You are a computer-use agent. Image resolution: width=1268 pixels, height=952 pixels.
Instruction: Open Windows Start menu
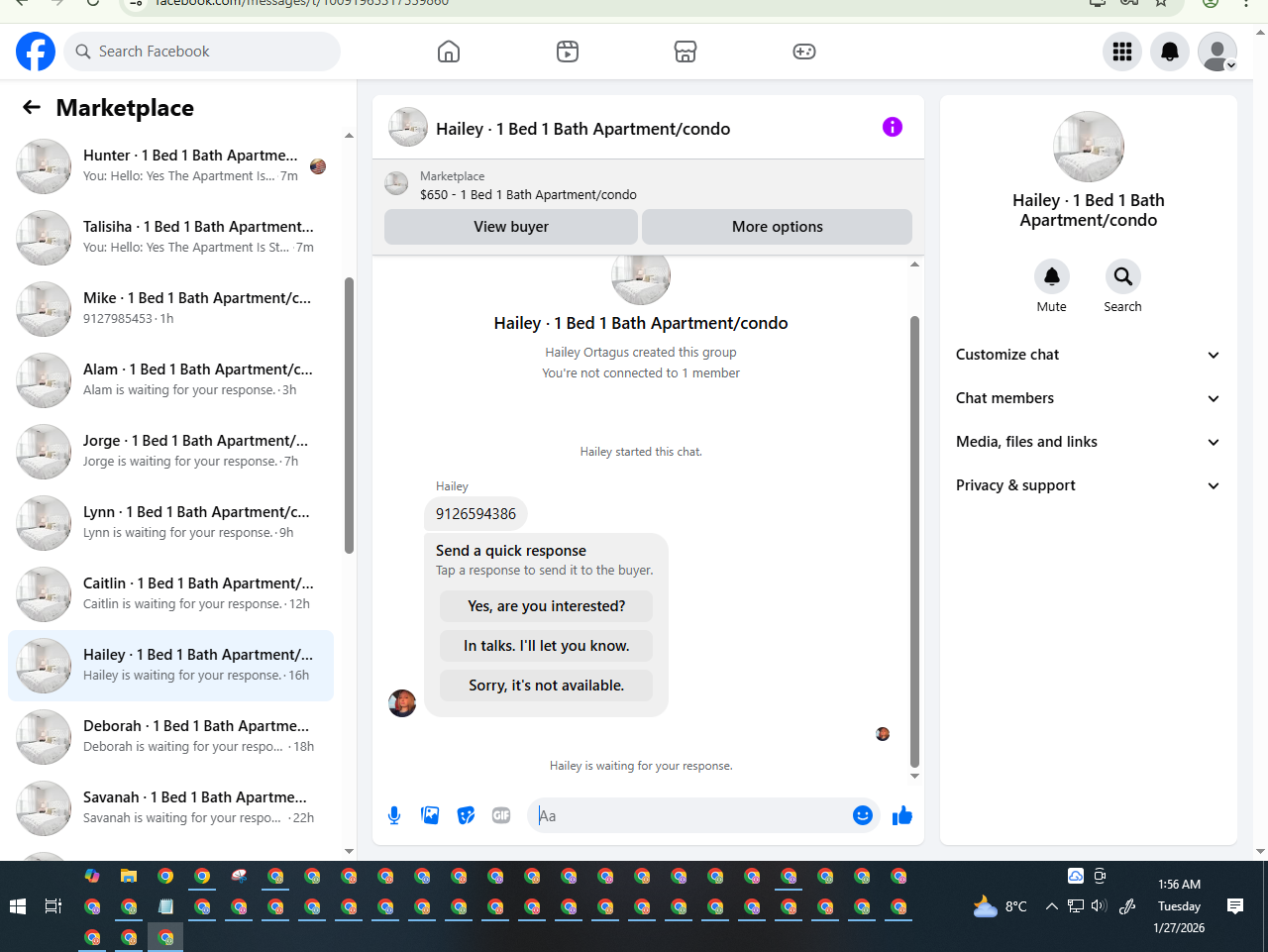click(x=17, y=906)
